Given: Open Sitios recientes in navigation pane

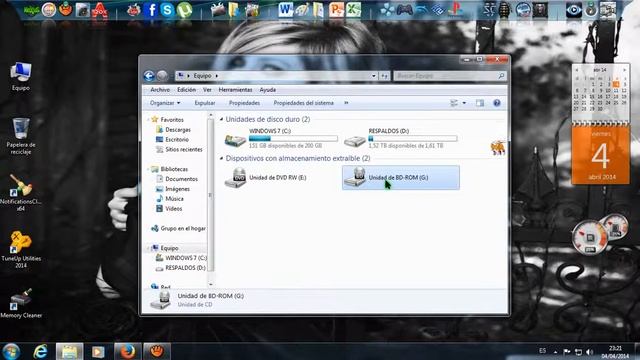Looking at the screenshot, I should (x=184, y=149).
